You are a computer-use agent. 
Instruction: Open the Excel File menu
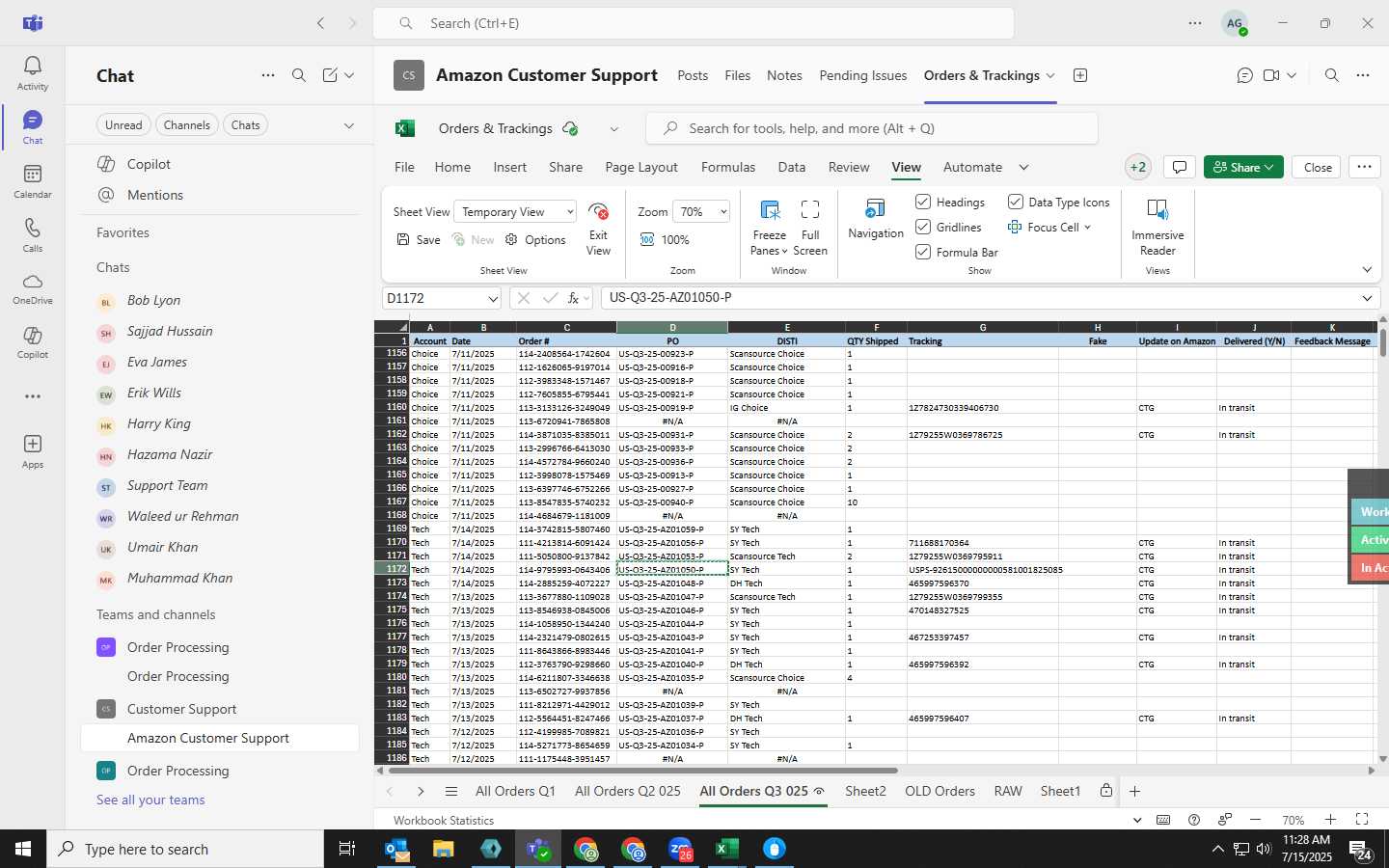(x=404, y=167)
